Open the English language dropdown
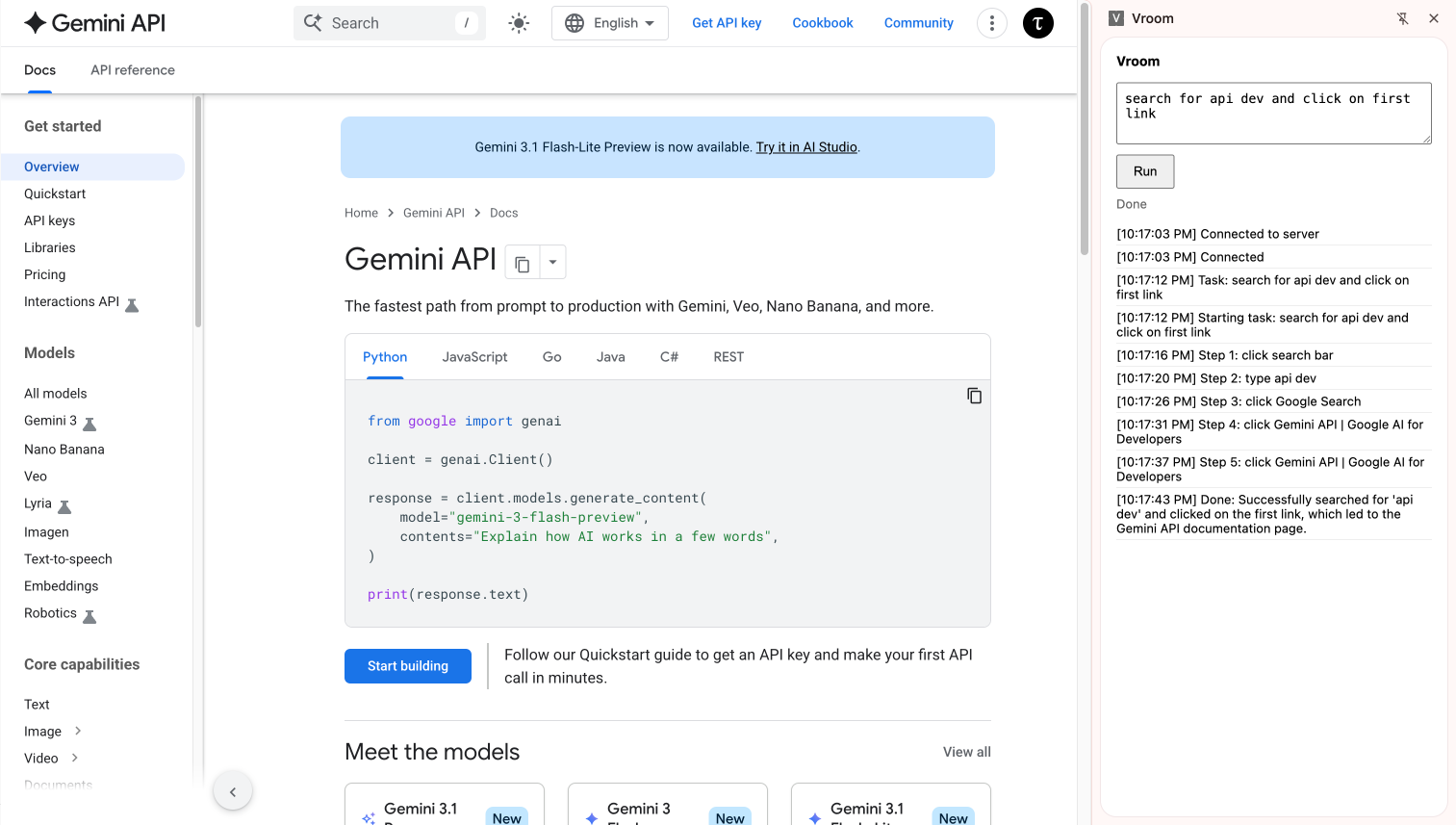Viewport: 1456px width, 825px height. 609,23
